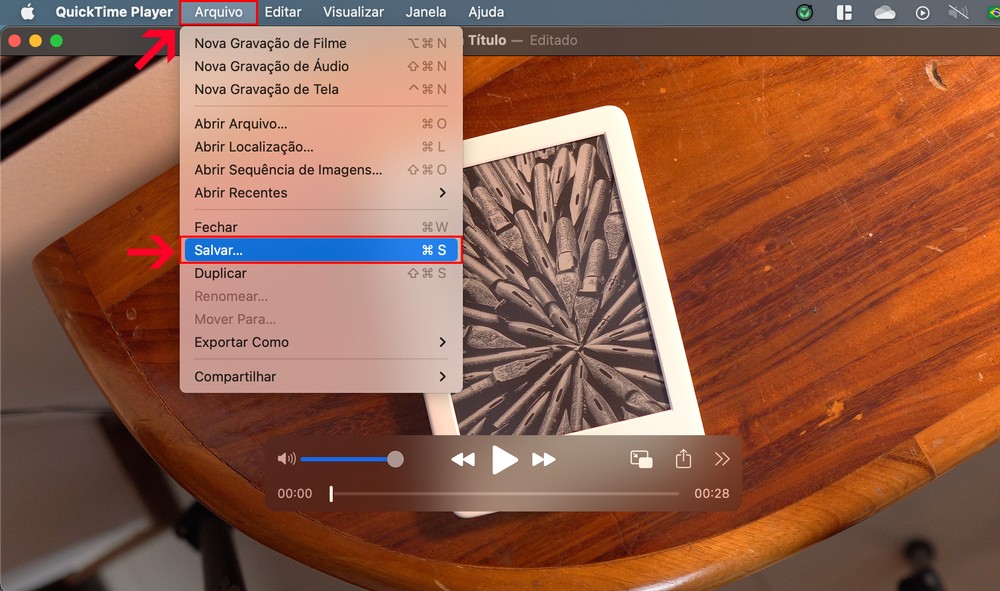Show more controls with double chevron
This screenshot has width=1000, height=591.
coord(722,459)
